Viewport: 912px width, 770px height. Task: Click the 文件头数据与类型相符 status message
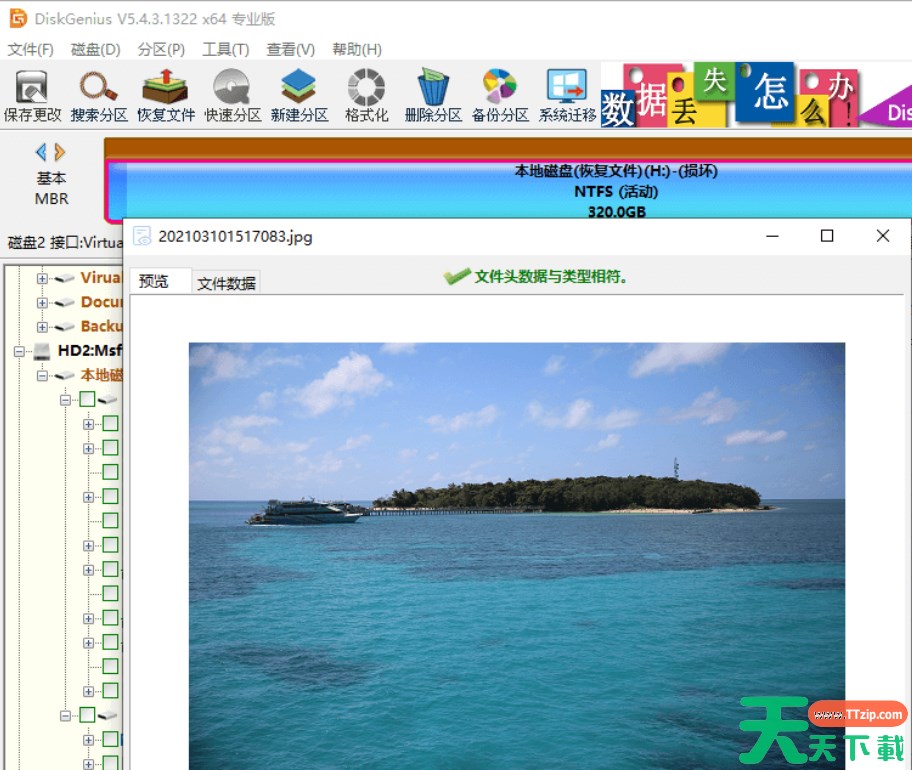(551, 277)
